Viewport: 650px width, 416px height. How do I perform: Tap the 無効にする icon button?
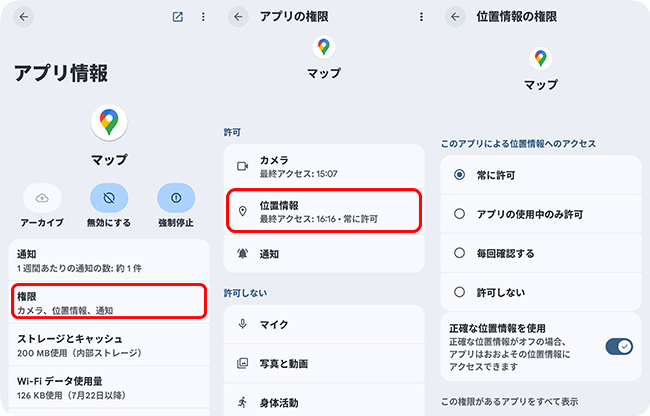click(x=109, y=197)
